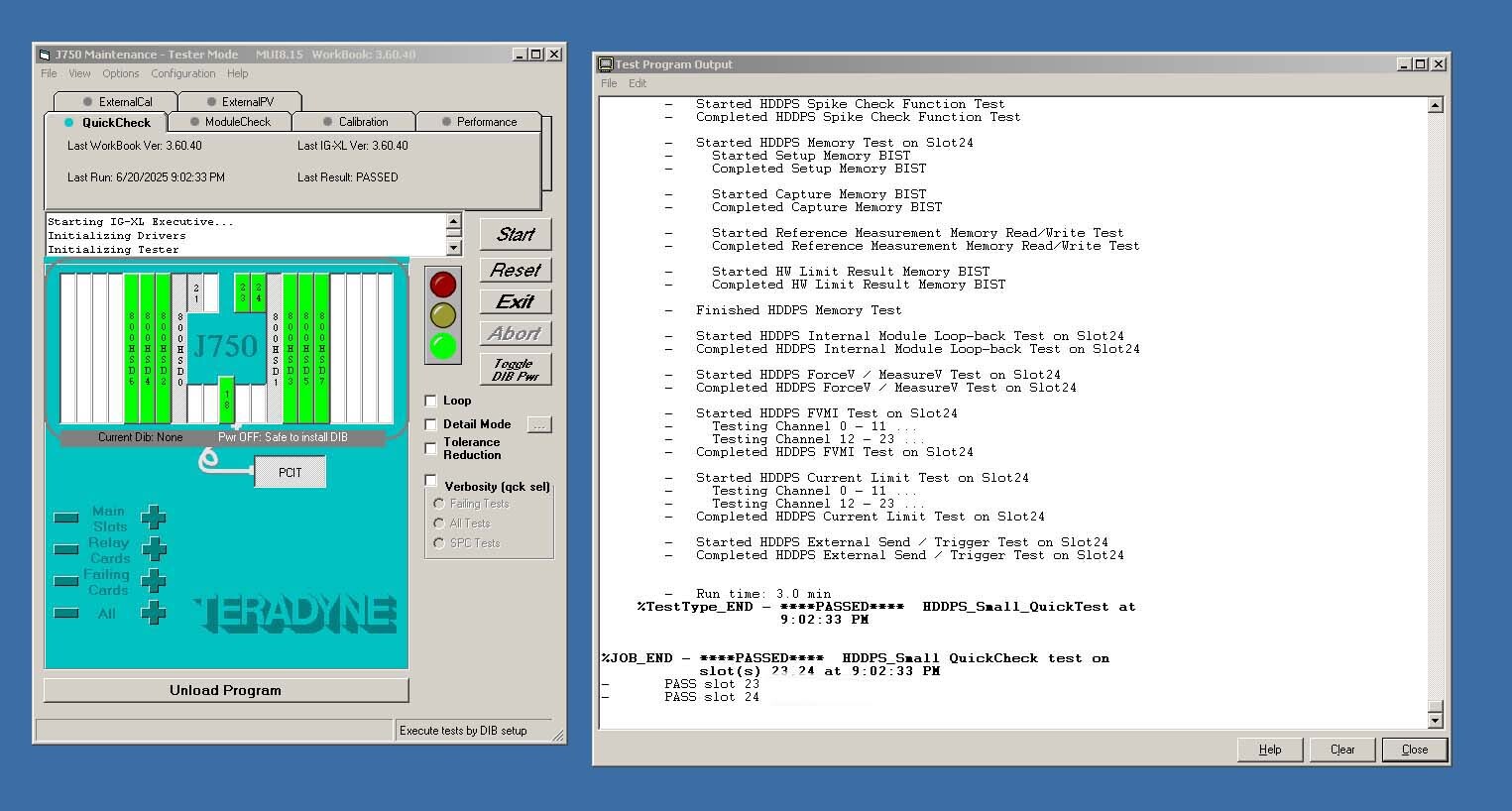1512x811 pixels.
Task: Click the green traffic light indicator
Action: (x=442, y=346)
